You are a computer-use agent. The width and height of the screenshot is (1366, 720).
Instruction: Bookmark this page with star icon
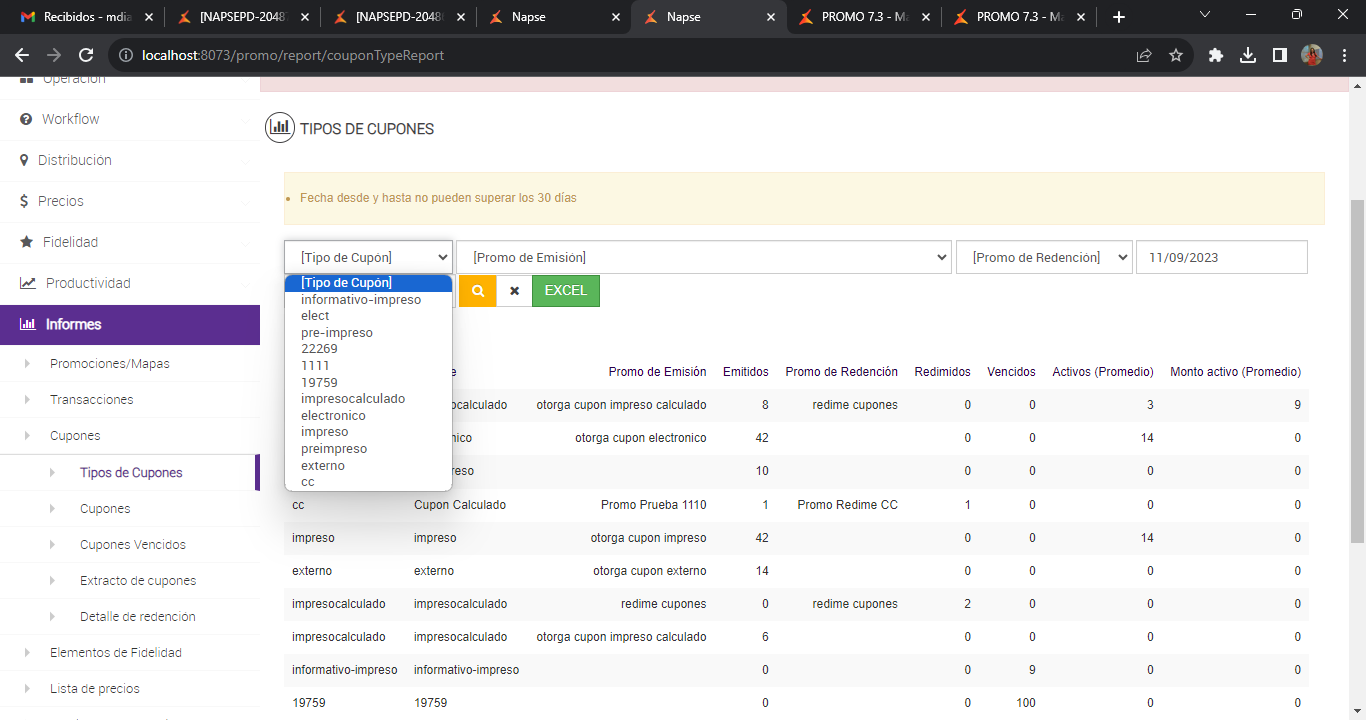(1176, 56)
